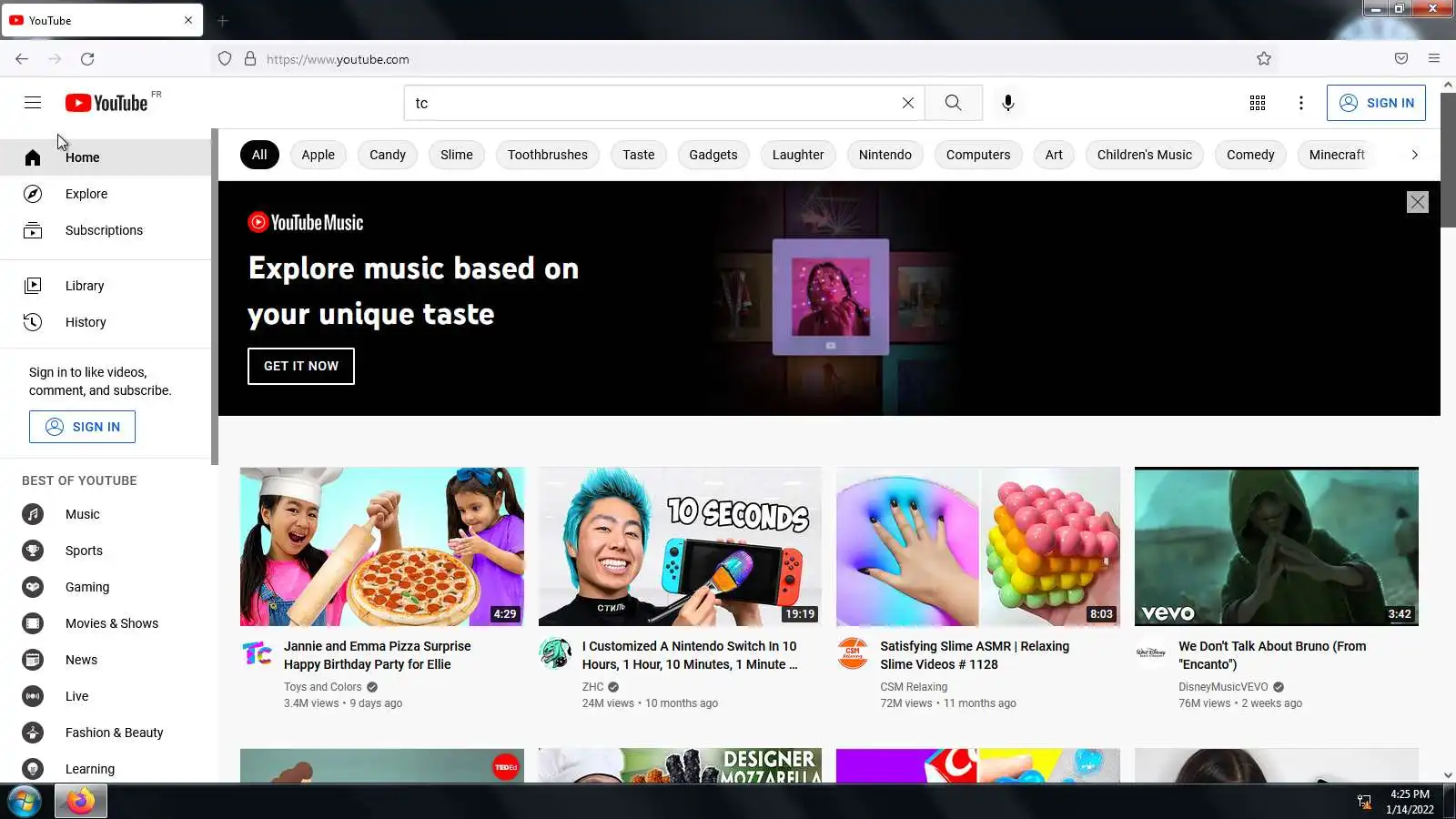Image resolution: width=1456 pixels, height=819 pixels.
Task: Play the Nintendo Switch customization thumbnail
Action: pos(680,547)
